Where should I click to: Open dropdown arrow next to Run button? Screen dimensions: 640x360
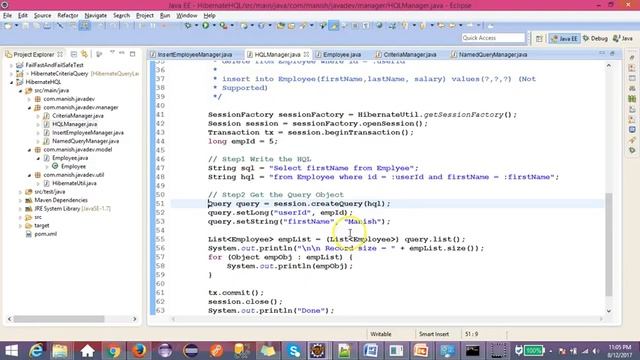click(x=214, y=26)
